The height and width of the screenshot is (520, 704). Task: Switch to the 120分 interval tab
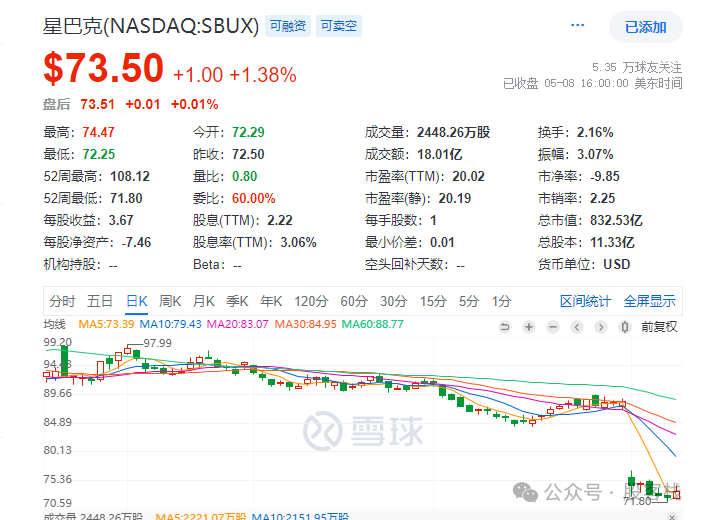click(311, 301)
